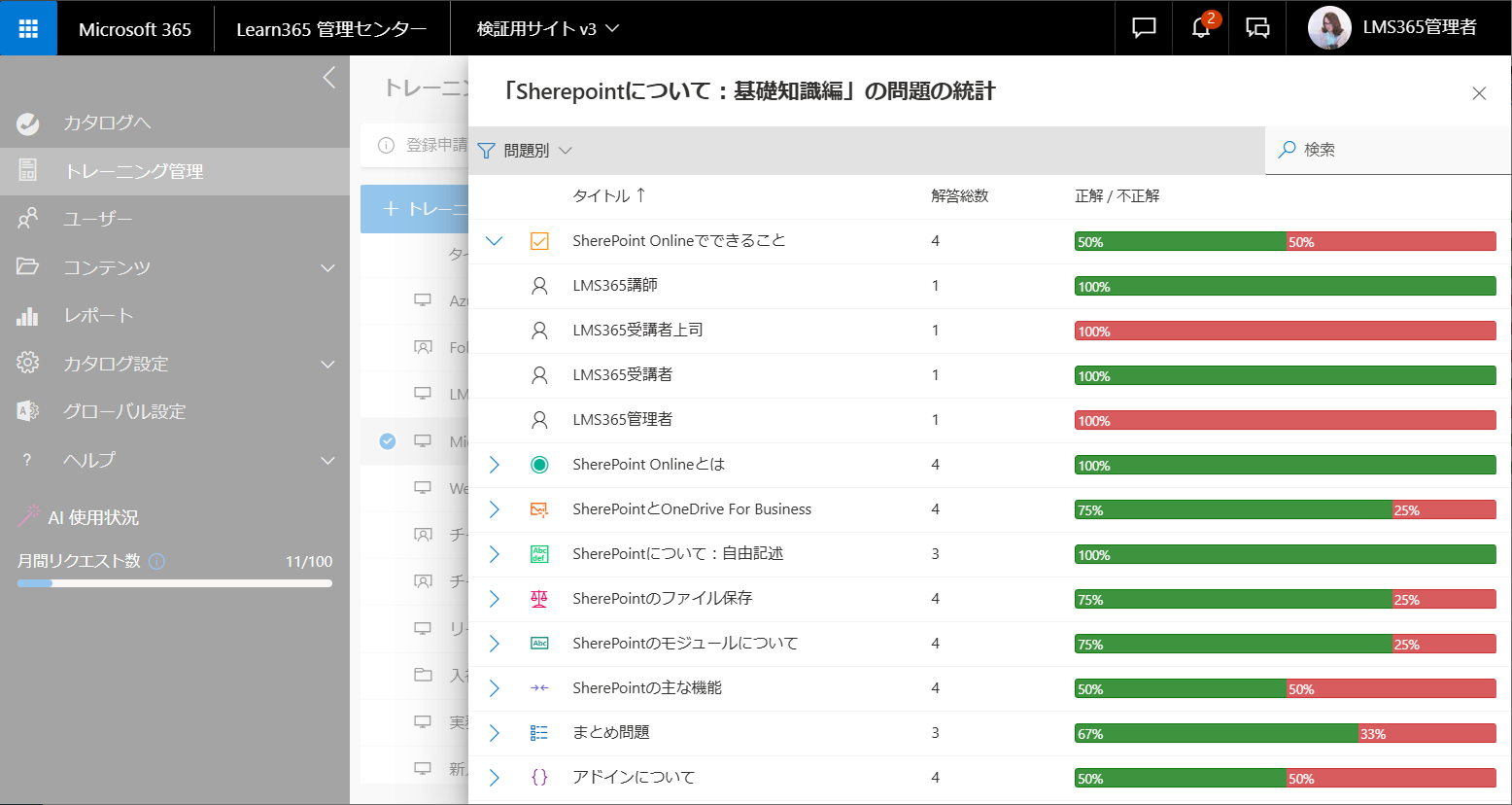Click Microsoft 365 header link
This screenshot has height=805, width=1512.
[135, 29]
